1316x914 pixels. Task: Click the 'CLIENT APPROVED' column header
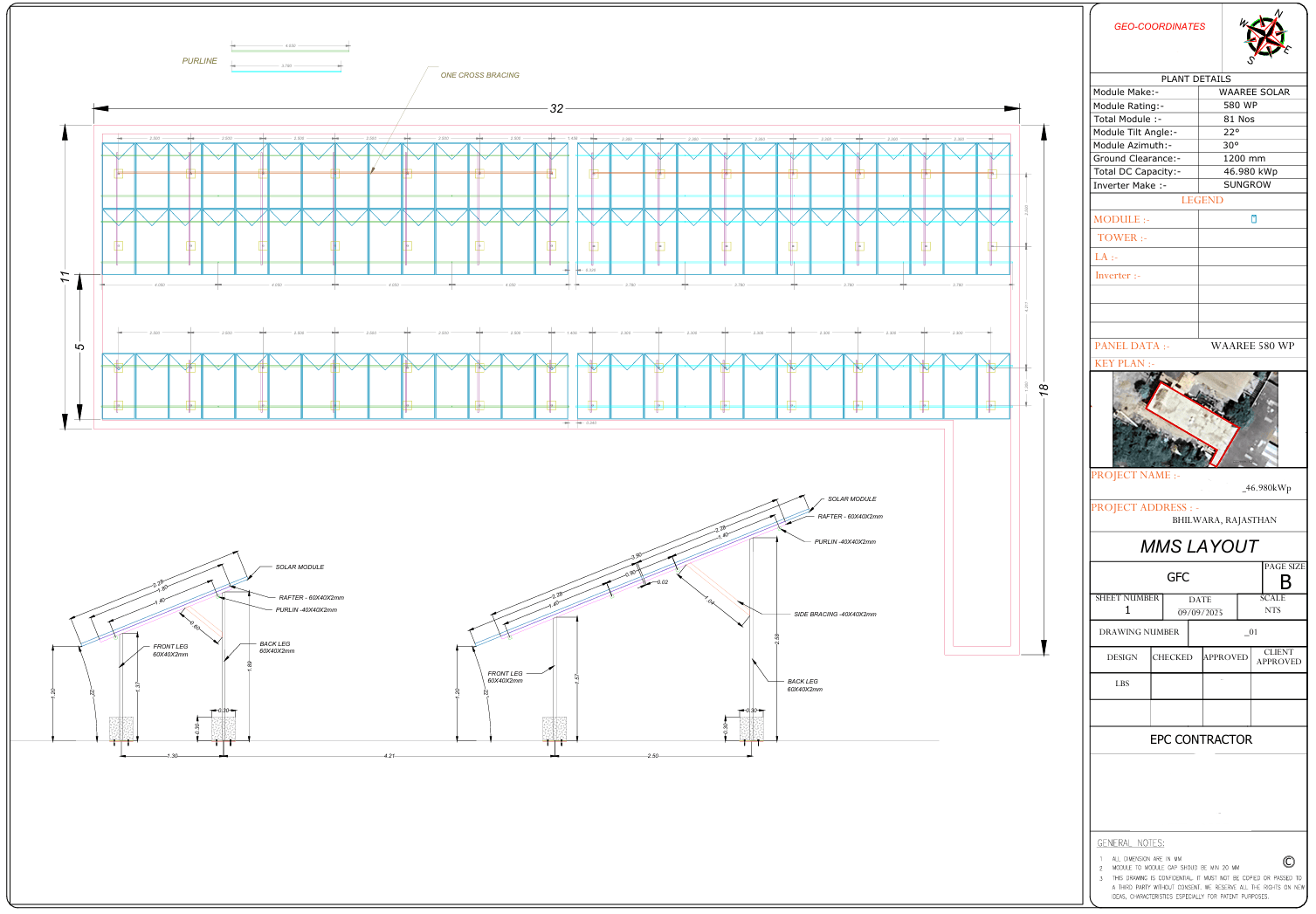[x=1278, y=656]
